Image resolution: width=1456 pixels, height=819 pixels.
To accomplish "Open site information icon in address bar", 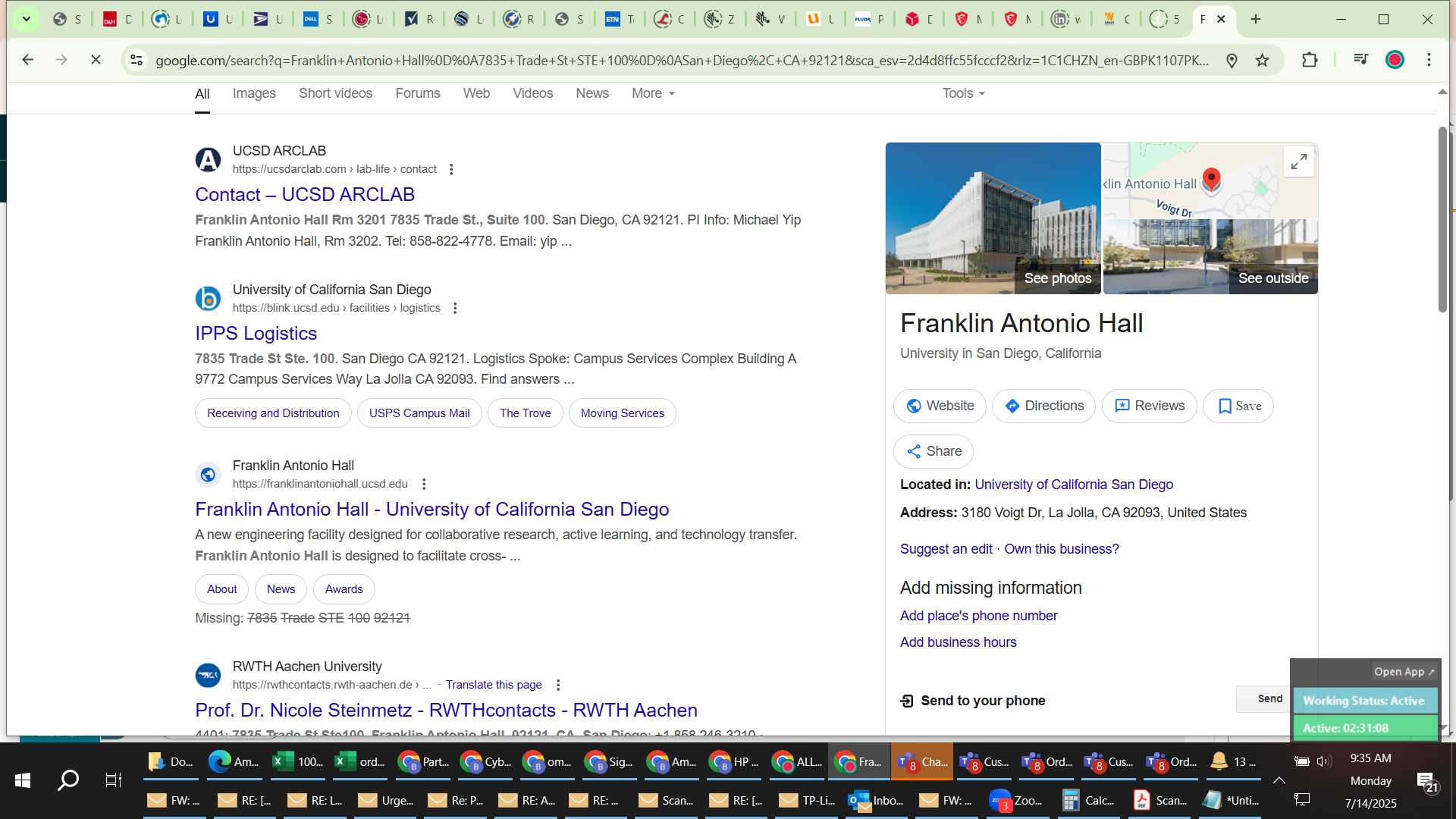I will [136, 60].
